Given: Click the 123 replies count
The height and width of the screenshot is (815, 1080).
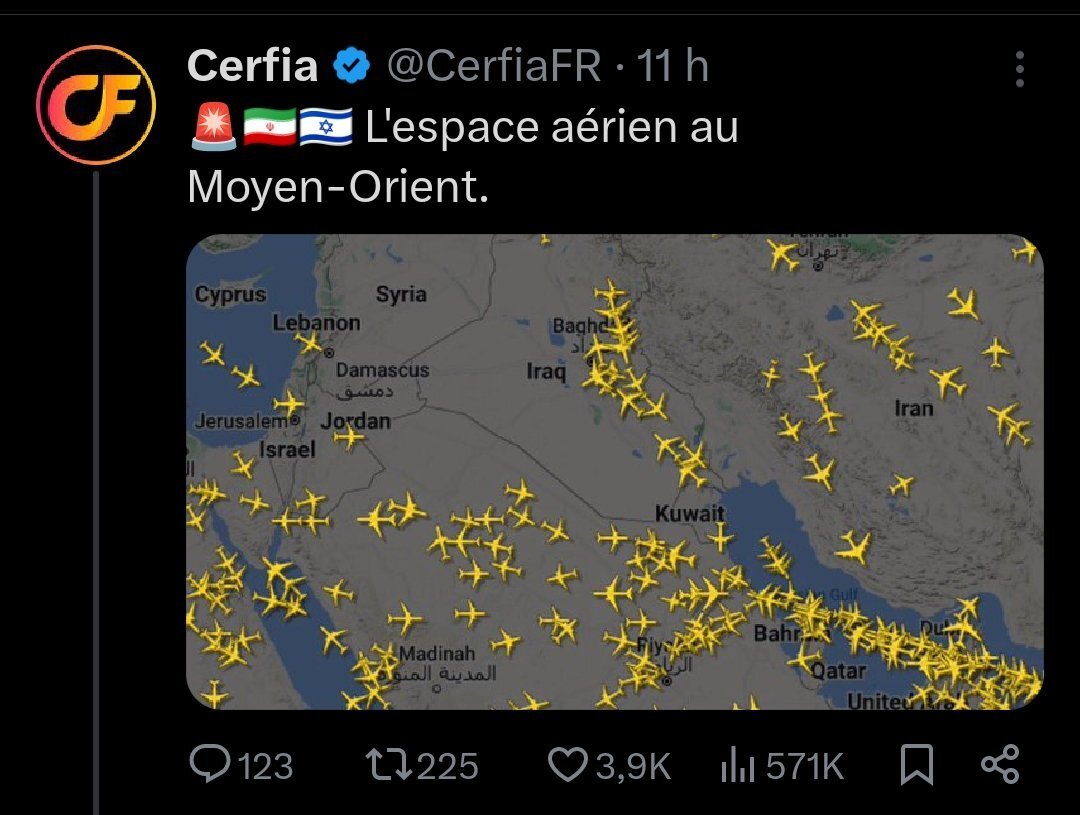Looking at the screenshot, I should click(x=265, y=766).
